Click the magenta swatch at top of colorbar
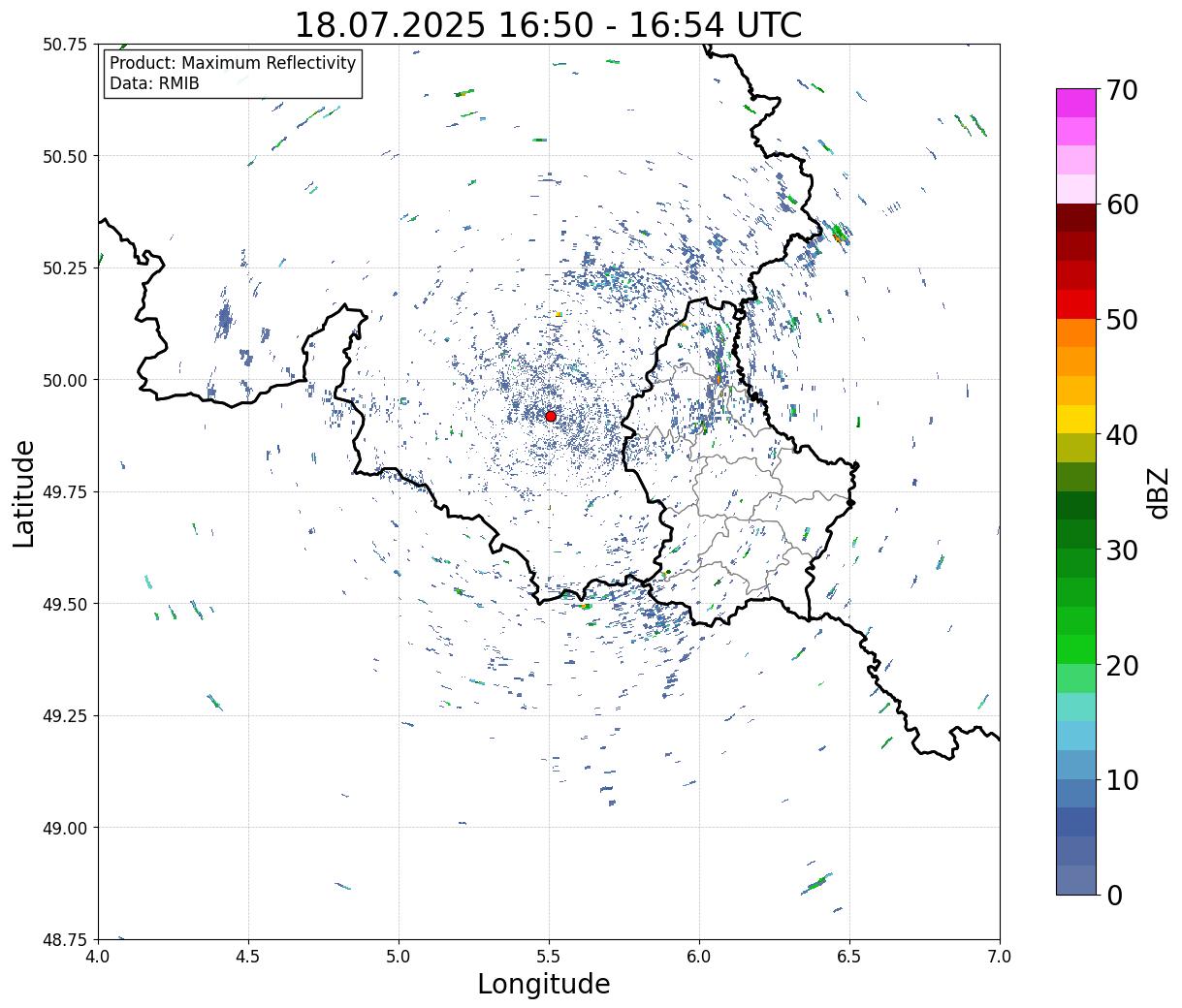 click(x=1076, y=104)
